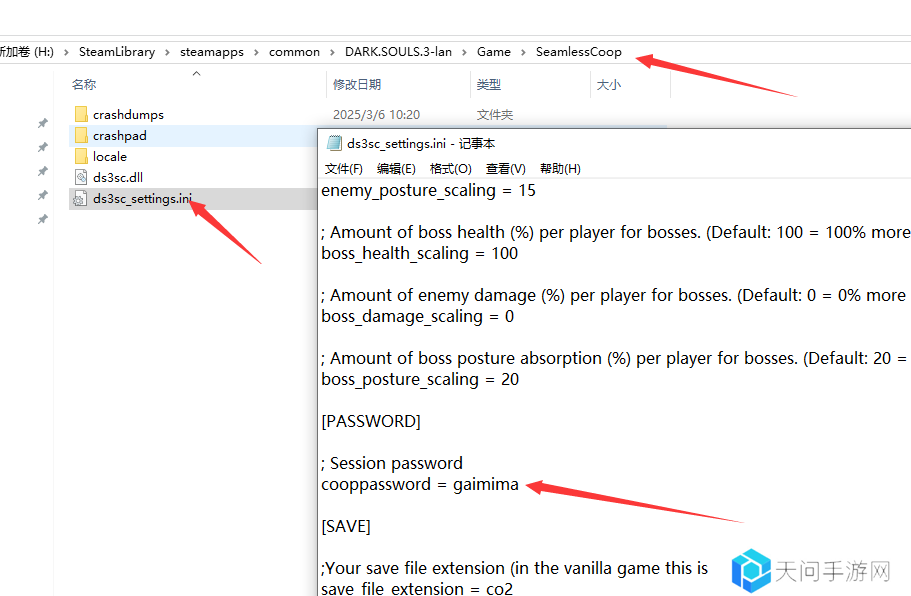Open the 帮助(H) menu in Notepad
The image size is (911, 596).
[x=560, y=169]
